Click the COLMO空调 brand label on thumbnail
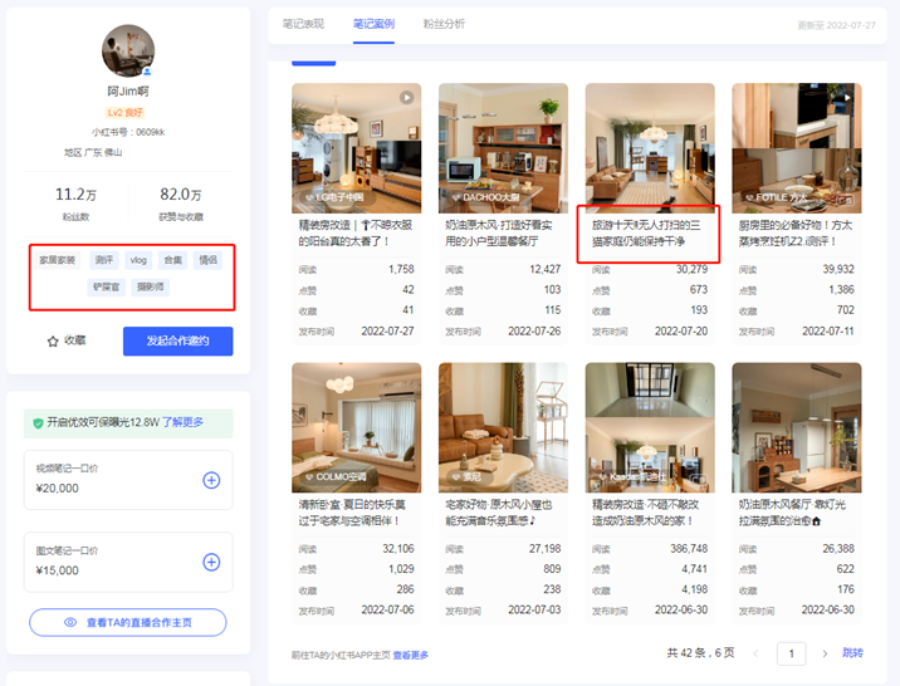The width and height of the screenshot is (900, 686). tap(336, 477)
